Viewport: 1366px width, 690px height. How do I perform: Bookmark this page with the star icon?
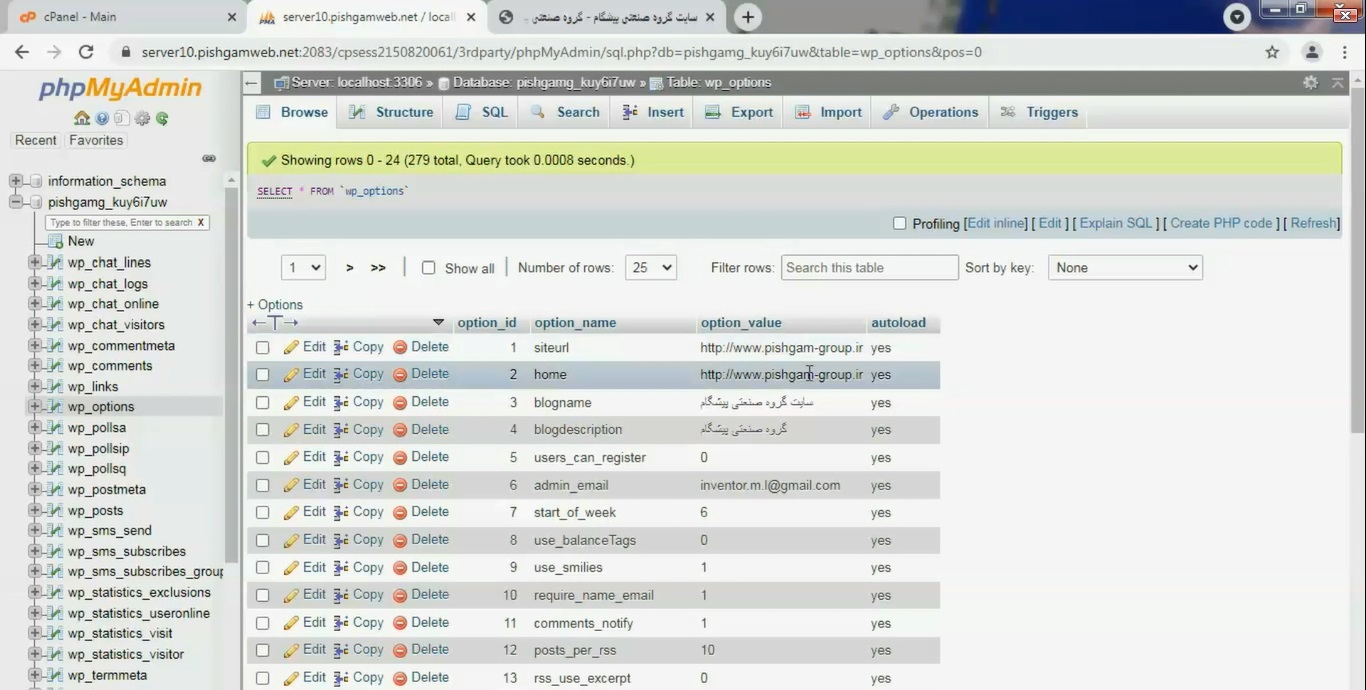point(1272,52)
